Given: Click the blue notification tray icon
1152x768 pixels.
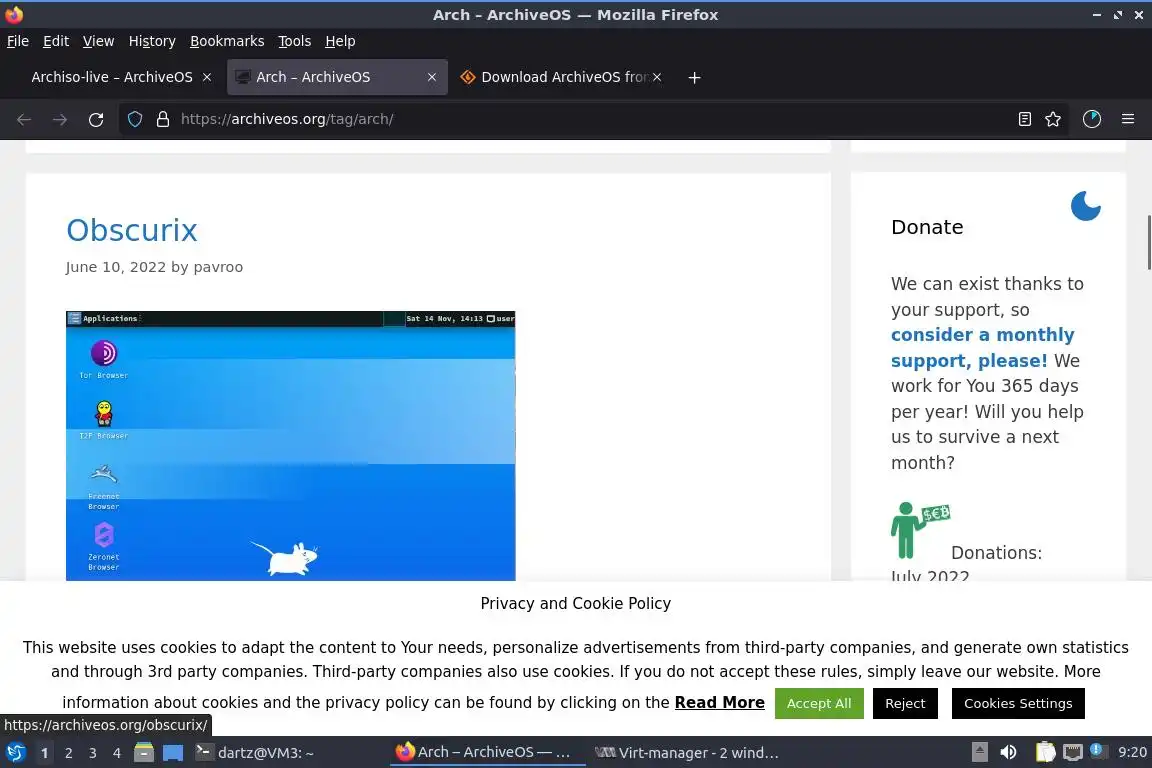Looking at the screenshot, I should 1096,750.
